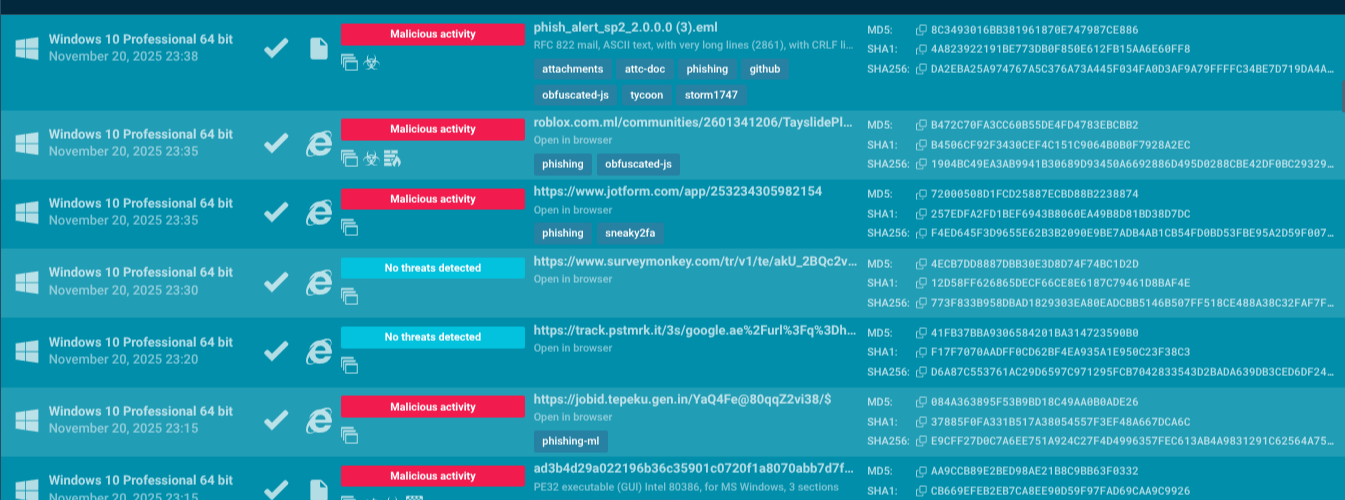
Task: Click the firewall indicator icon in roblox.com.ml row
Action: click(x=392, y=158)
